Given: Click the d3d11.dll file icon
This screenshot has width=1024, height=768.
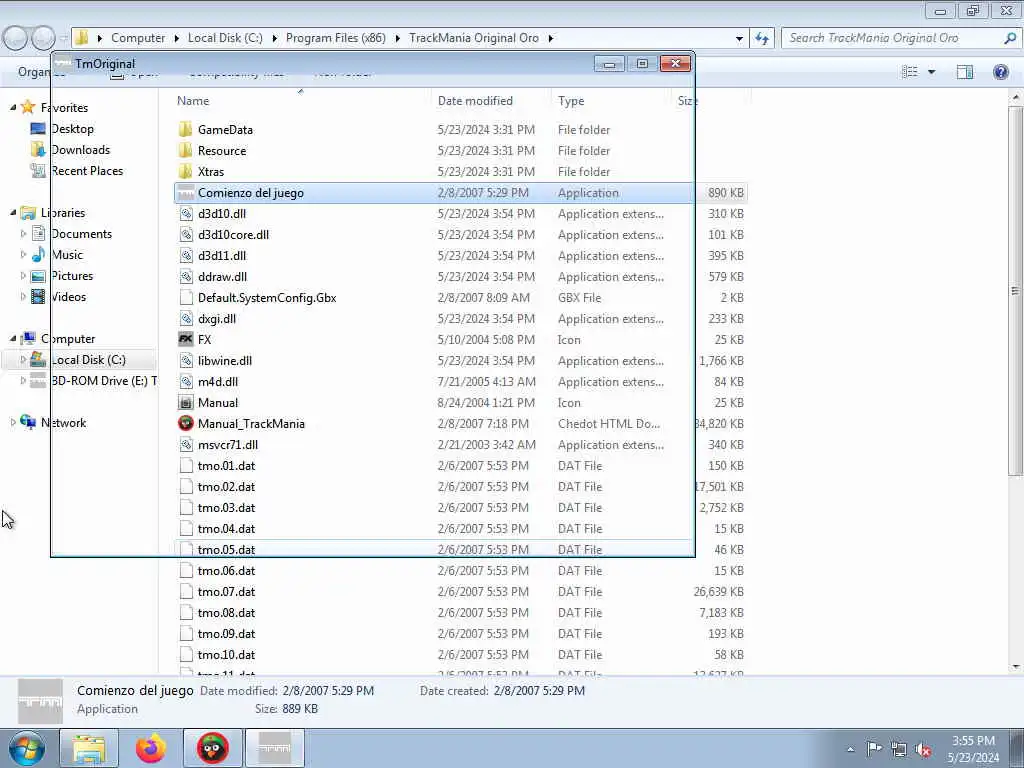Looking at the screenshot, I should tap(186, 255).
